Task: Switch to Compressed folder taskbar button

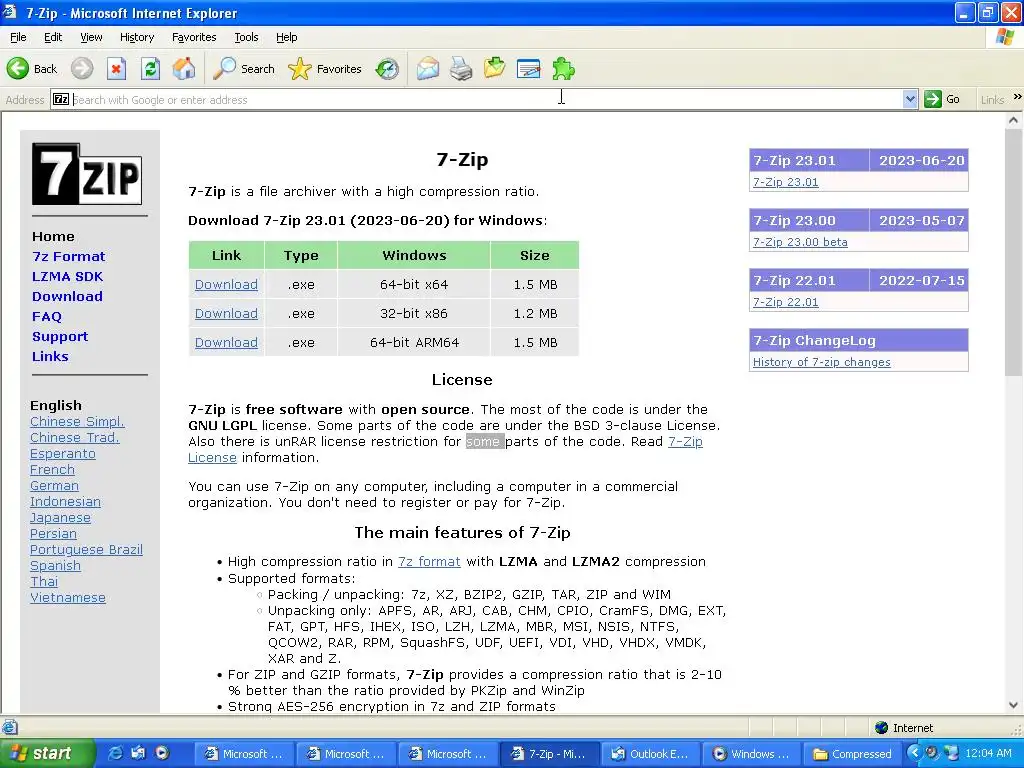Action: point(852,754)
